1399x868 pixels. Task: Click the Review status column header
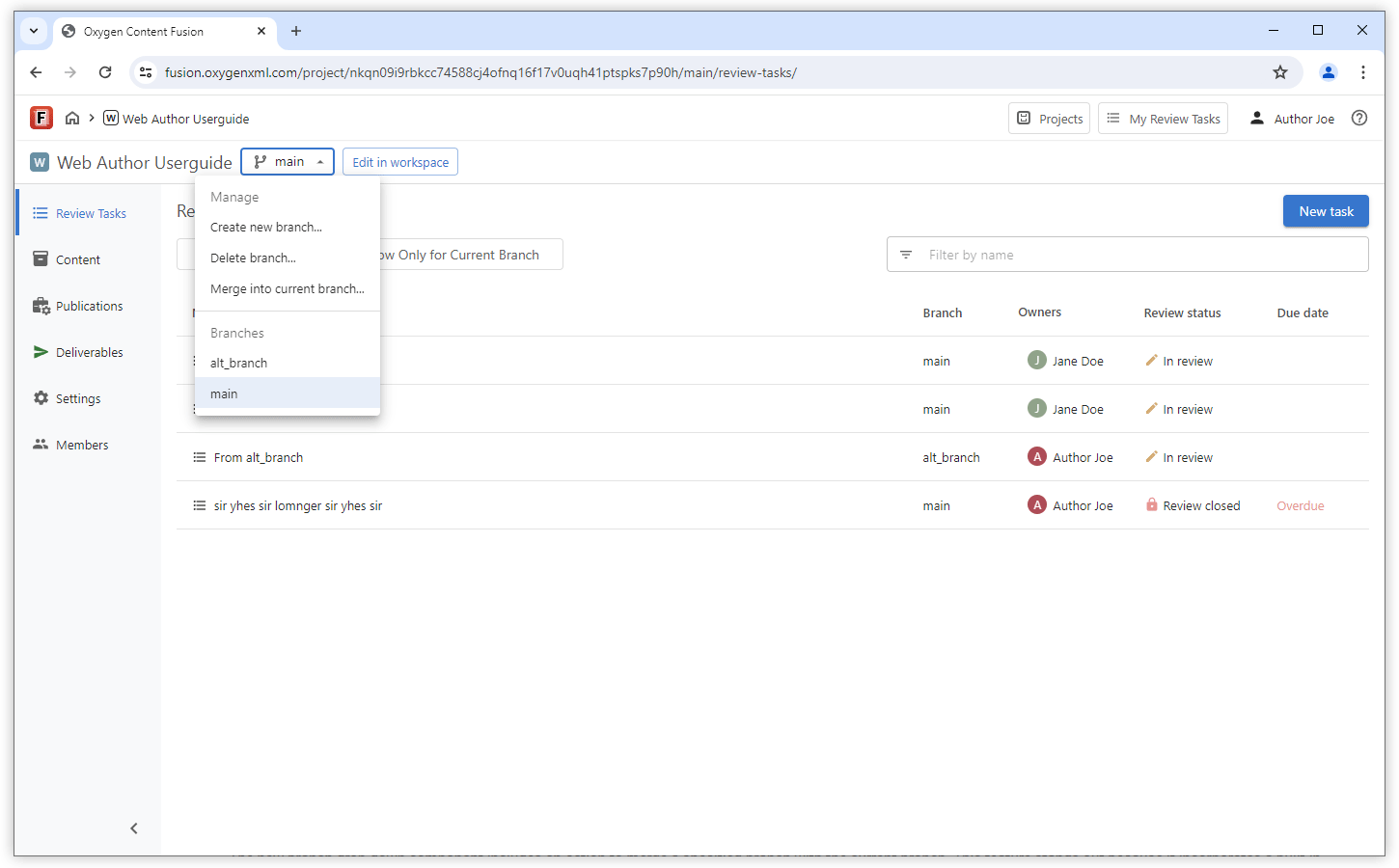(1182, 313)
